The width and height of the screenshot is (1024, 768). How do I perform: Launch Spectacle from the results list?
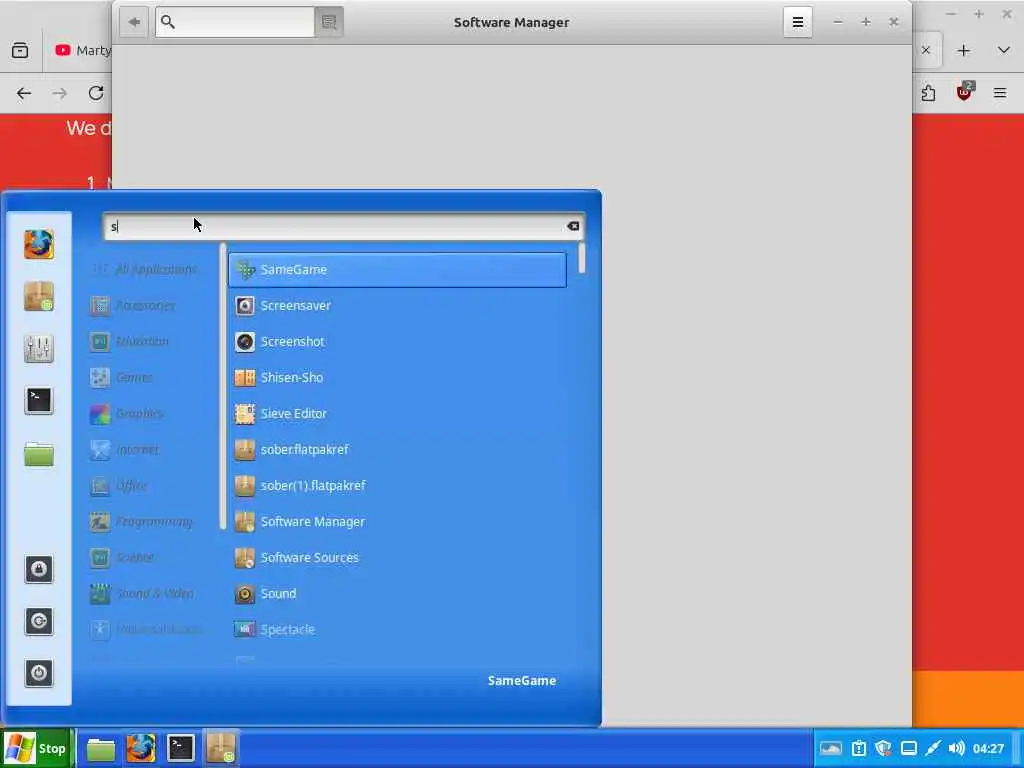pos(397,629)
